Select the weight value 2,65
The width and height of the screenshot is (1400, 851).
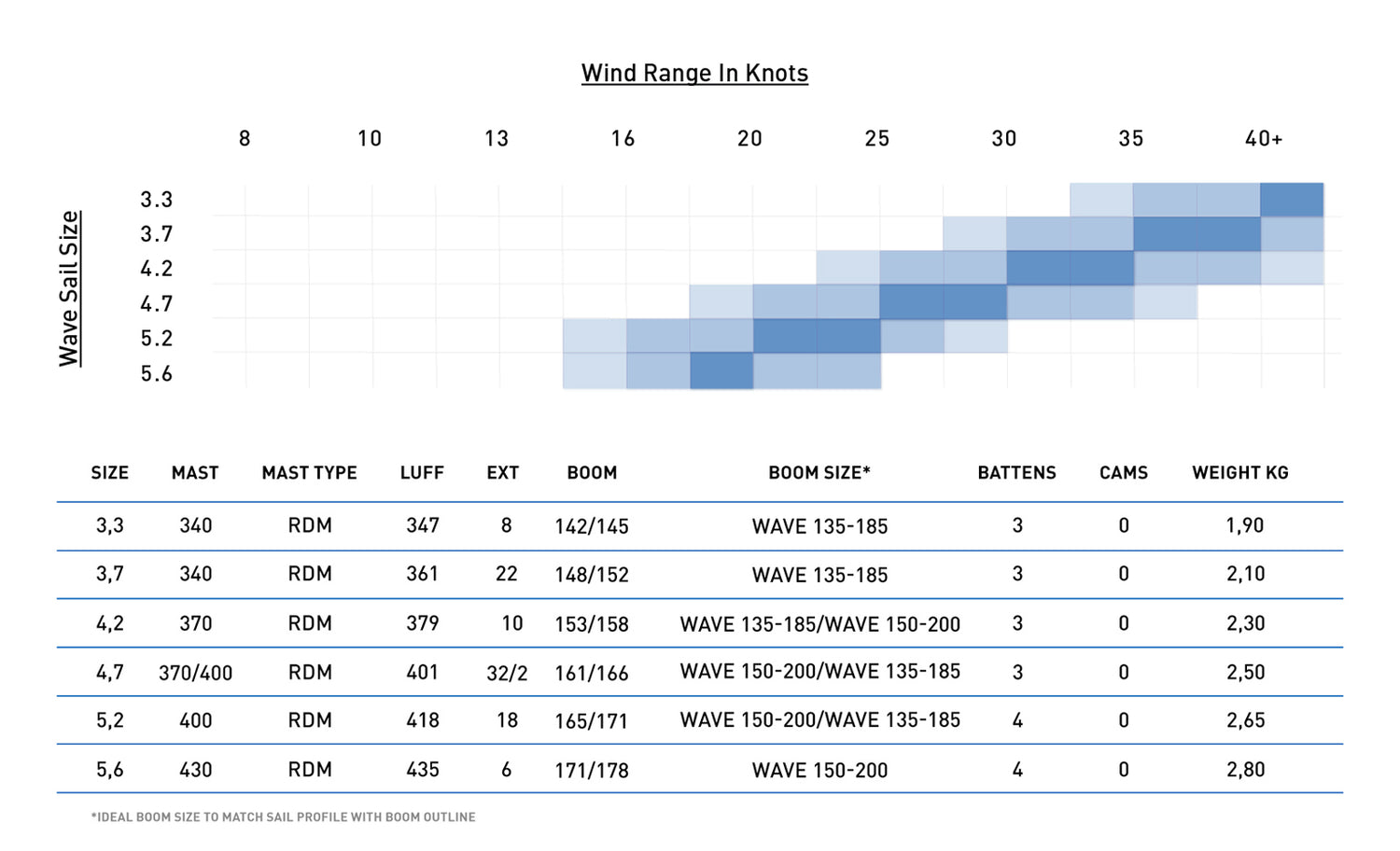pyautogui.click(x=1245, y=721)
